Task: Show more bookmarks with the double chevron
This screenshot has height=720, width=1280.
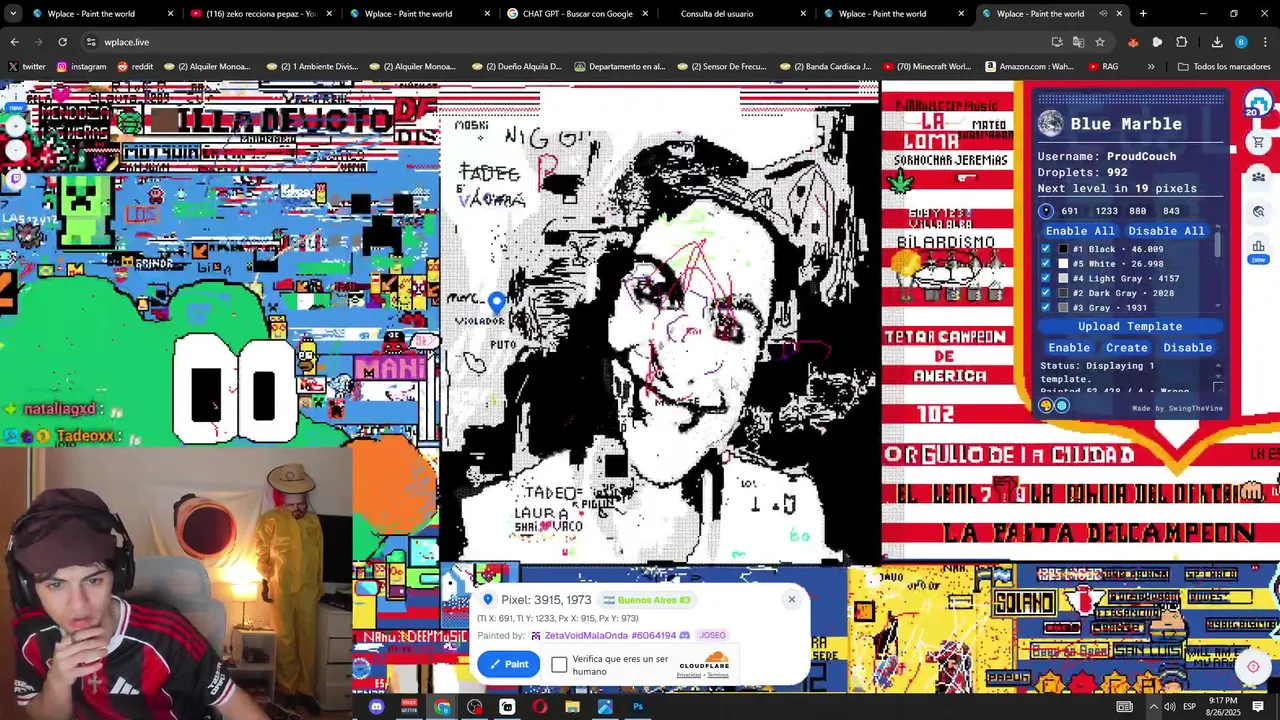Action: click(x=1151, y=67)
